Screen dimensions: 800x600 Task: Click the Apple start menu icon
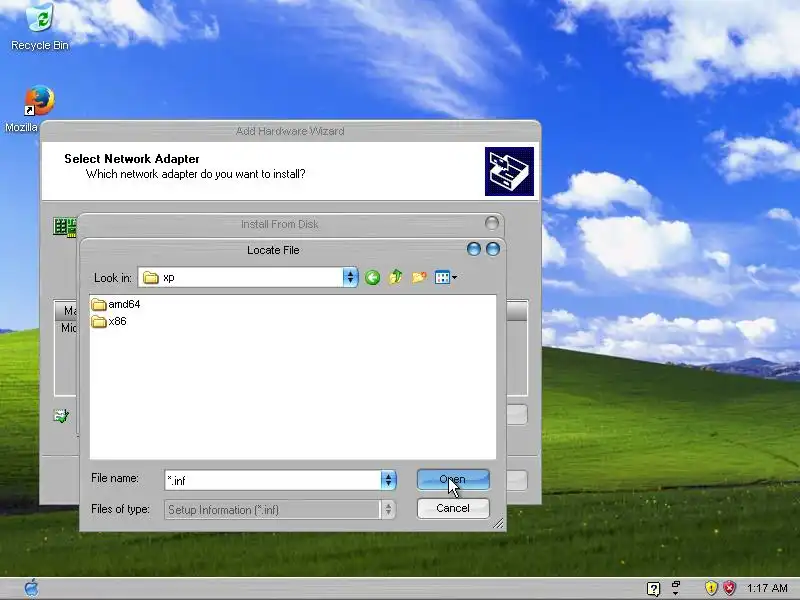32,588
